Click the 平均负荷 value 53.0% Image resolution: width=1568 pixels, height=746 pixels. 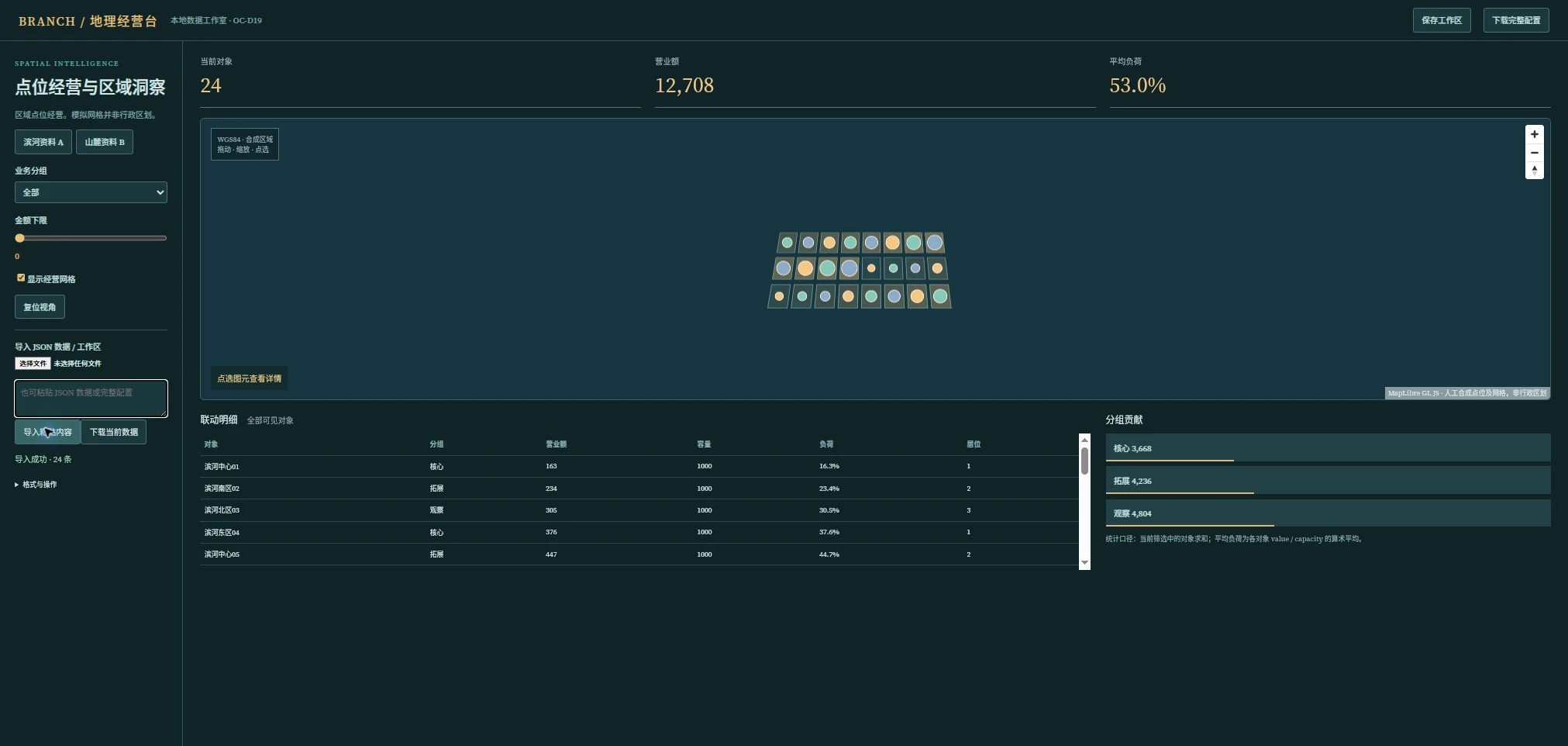tap(1137, 85)
